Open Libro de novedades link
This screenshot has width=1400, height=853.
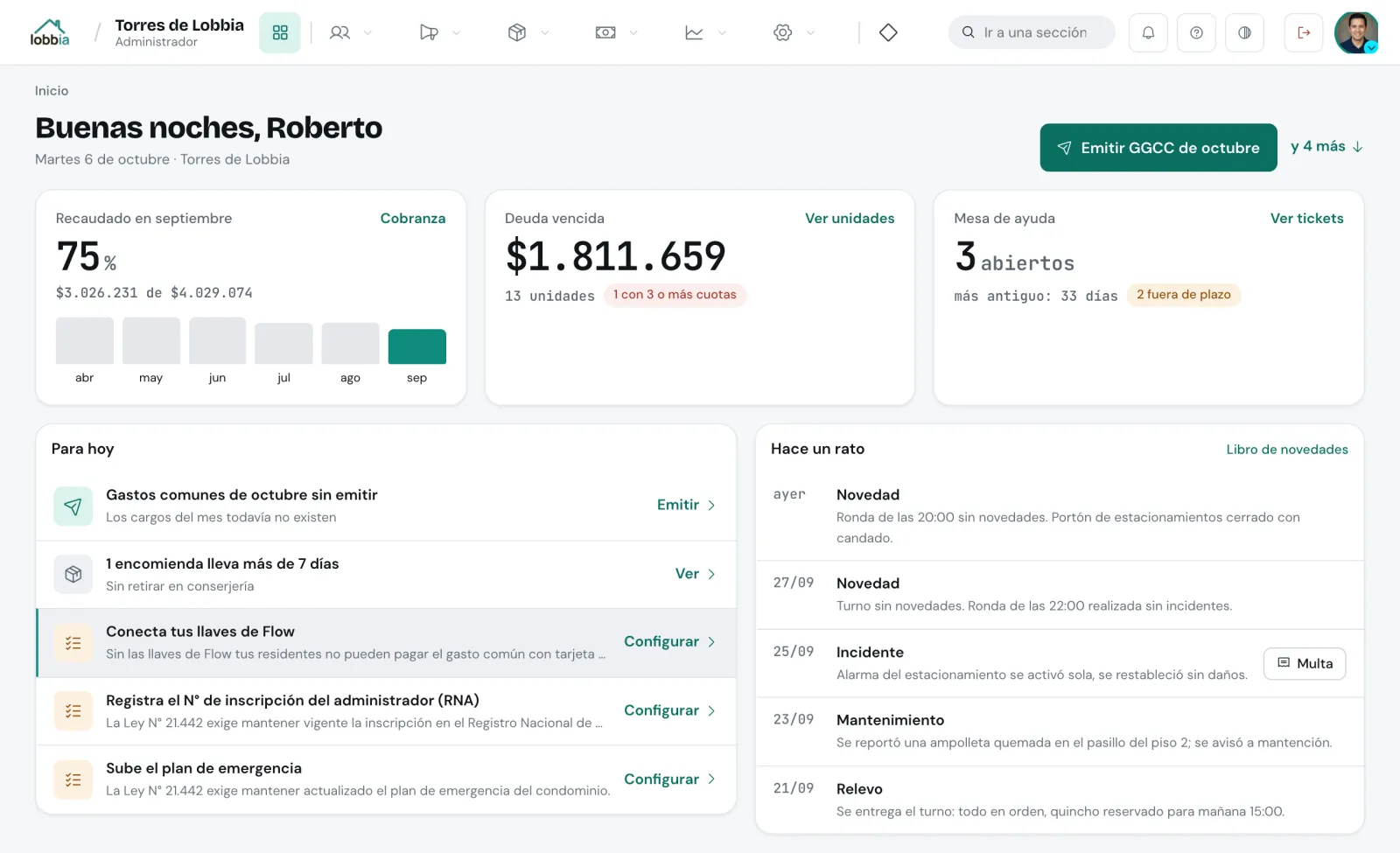(1286, 450)
